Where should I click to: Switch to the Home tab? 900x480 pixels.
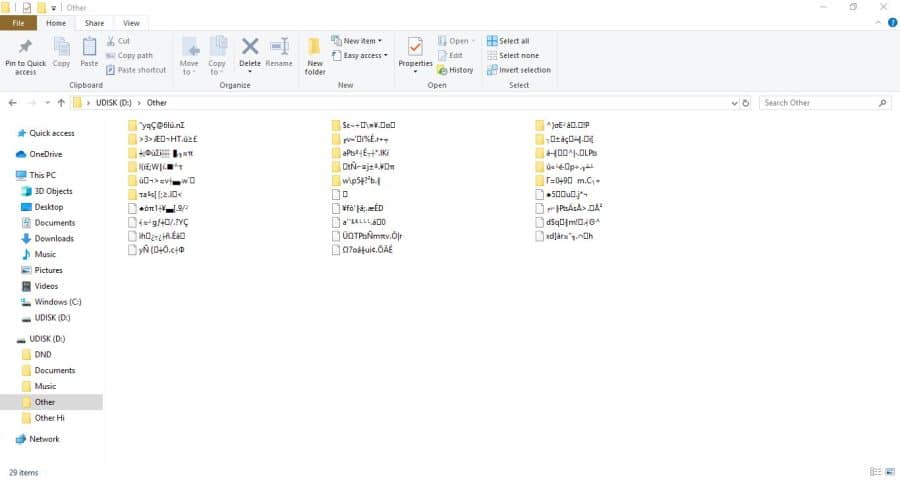click(56, 23)
